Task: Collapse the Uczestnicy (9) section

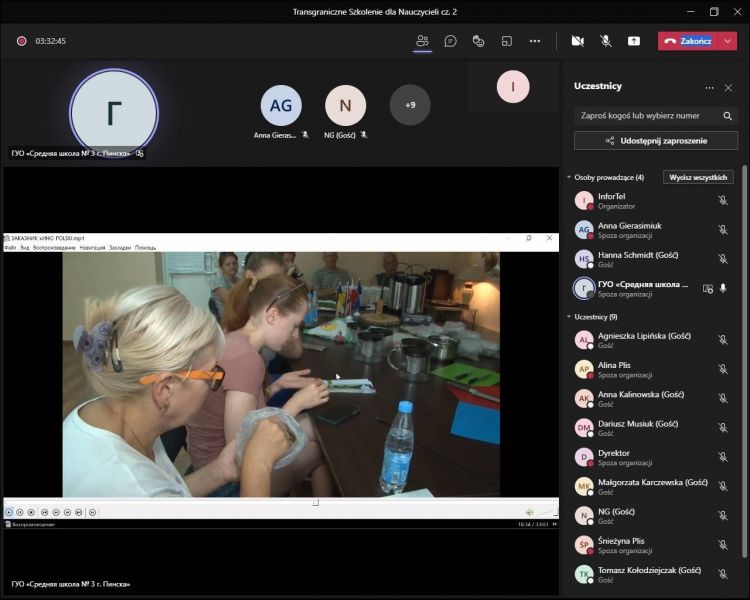Action: click(569, 317)
